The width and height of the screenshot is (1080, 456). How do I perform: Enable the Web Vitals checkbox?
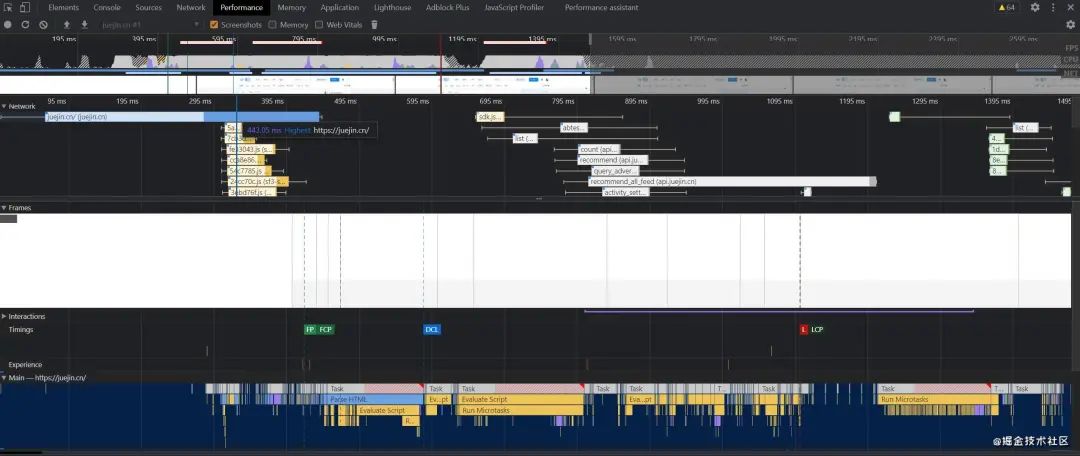point(319,25)
